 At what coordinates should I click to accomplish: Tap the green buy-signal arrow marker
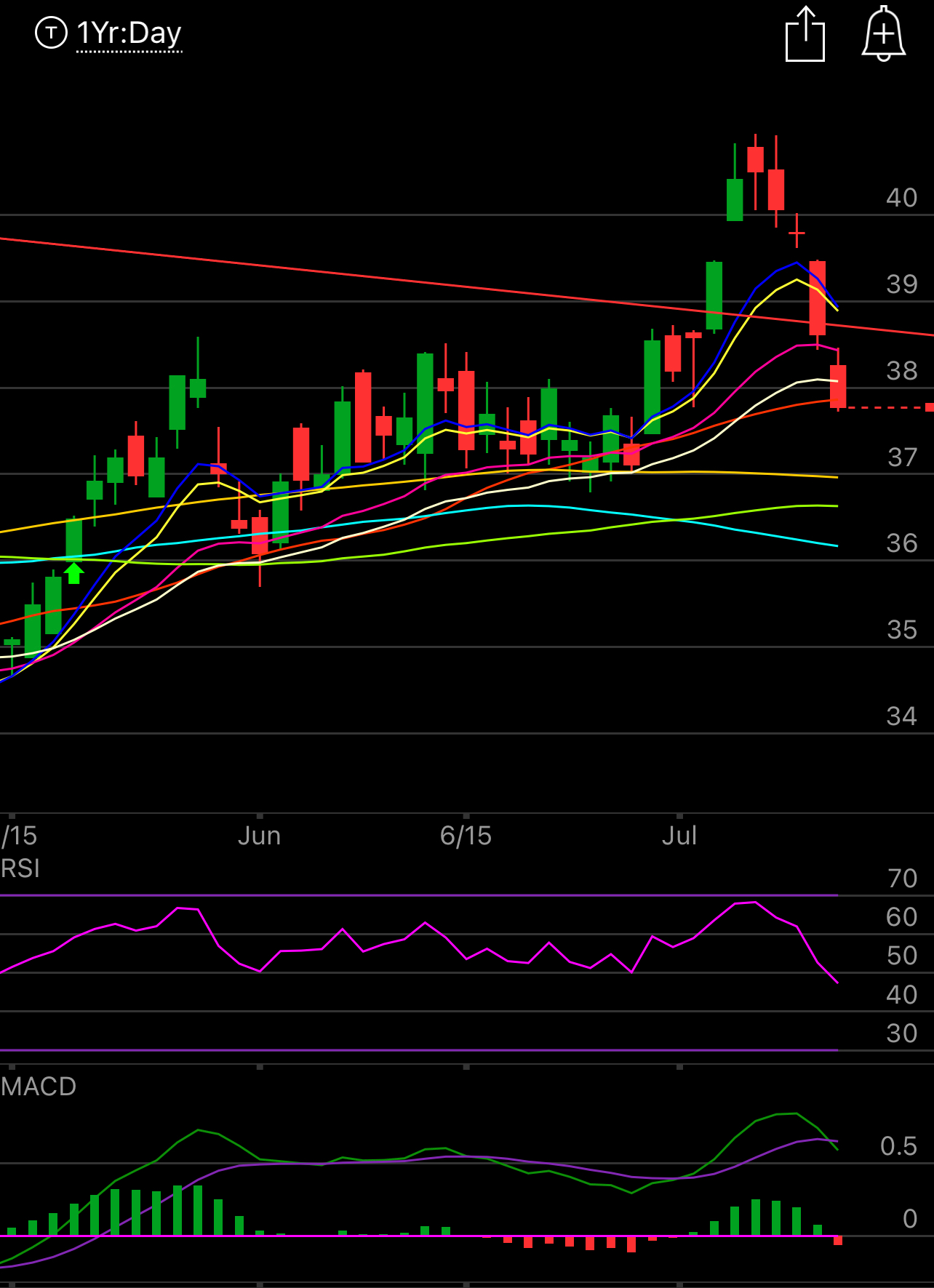coord(73,573)
